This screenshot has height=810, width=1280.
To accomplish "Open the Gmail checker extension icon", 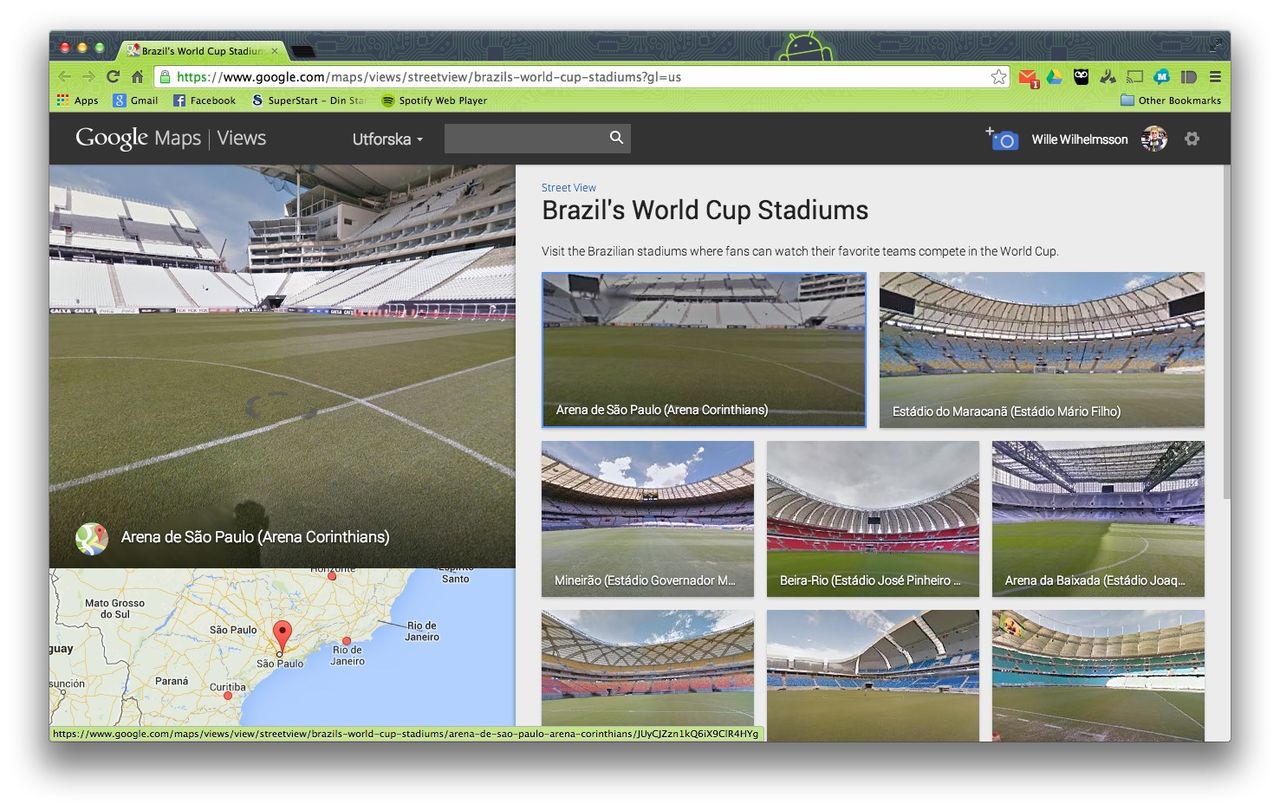I will point(1028,77).
